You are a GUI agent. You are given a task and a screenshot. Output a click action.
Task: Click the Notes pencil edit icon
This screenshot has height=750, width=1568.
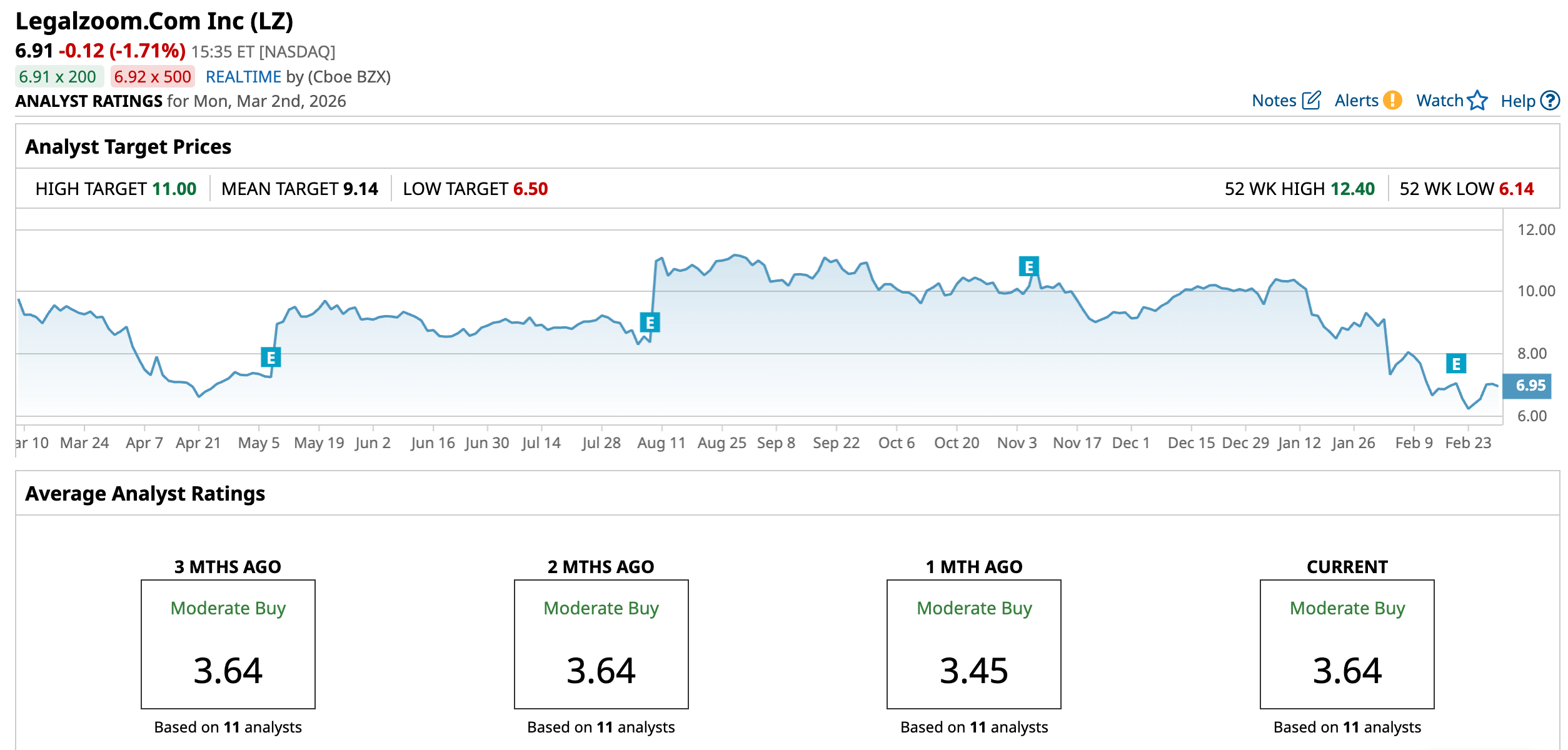[x=1311, y=101]
